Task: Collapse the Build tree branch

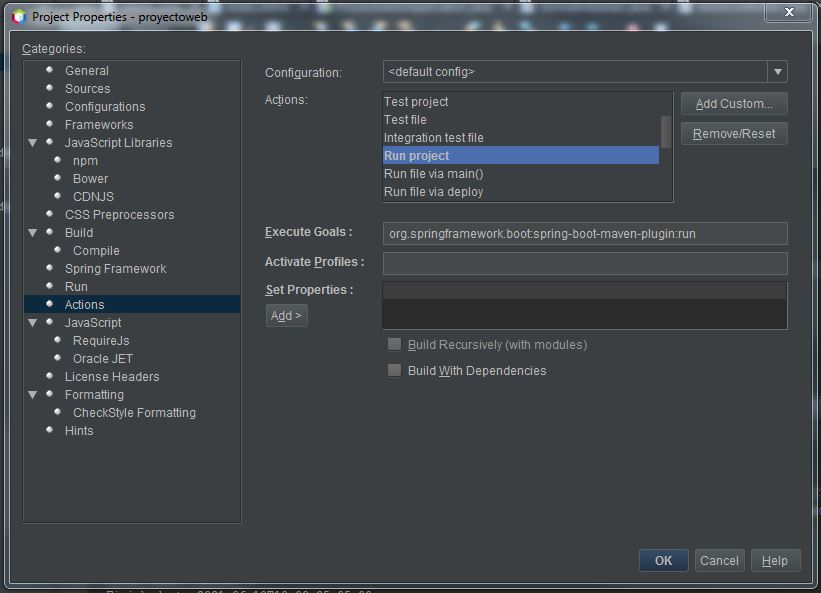Action: 32,232
